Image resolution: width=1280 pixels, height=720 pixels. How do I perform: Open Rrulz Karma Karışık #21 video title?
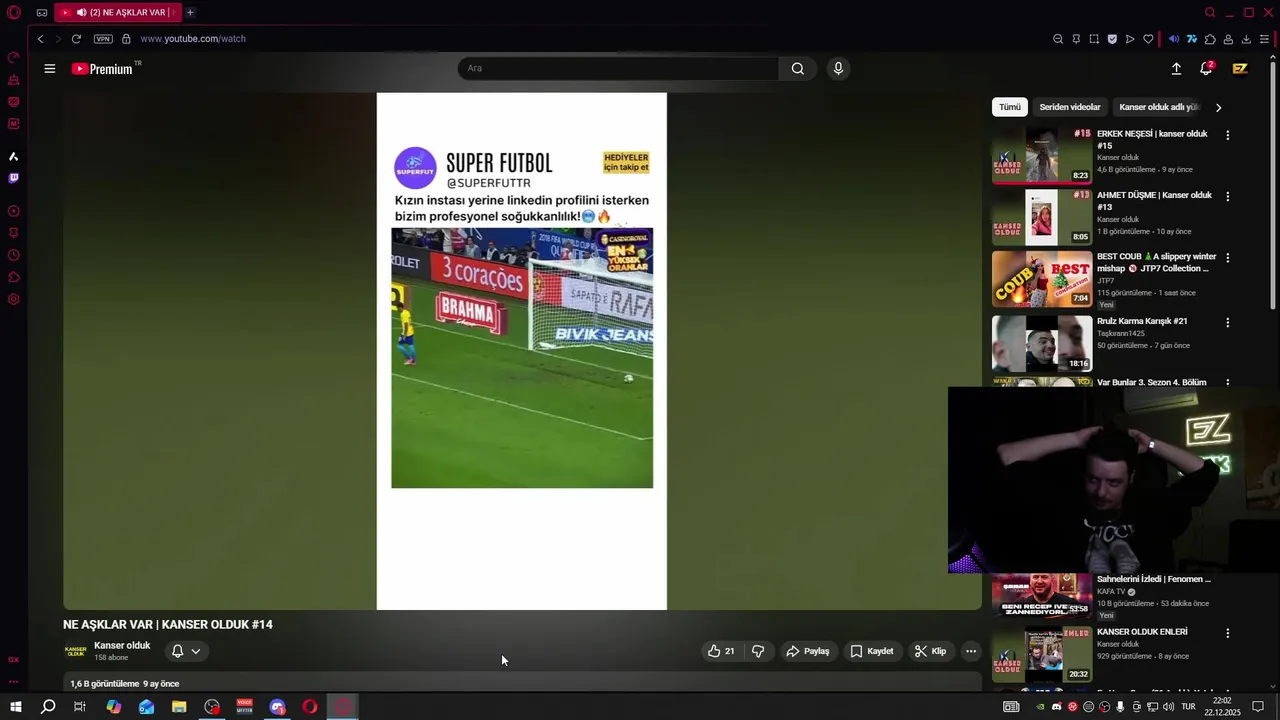(x=1142, y=321)
